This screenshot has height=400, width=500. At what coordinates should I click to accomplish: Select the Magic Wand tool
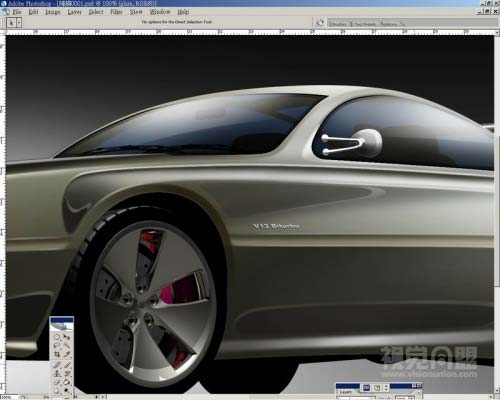67,345
